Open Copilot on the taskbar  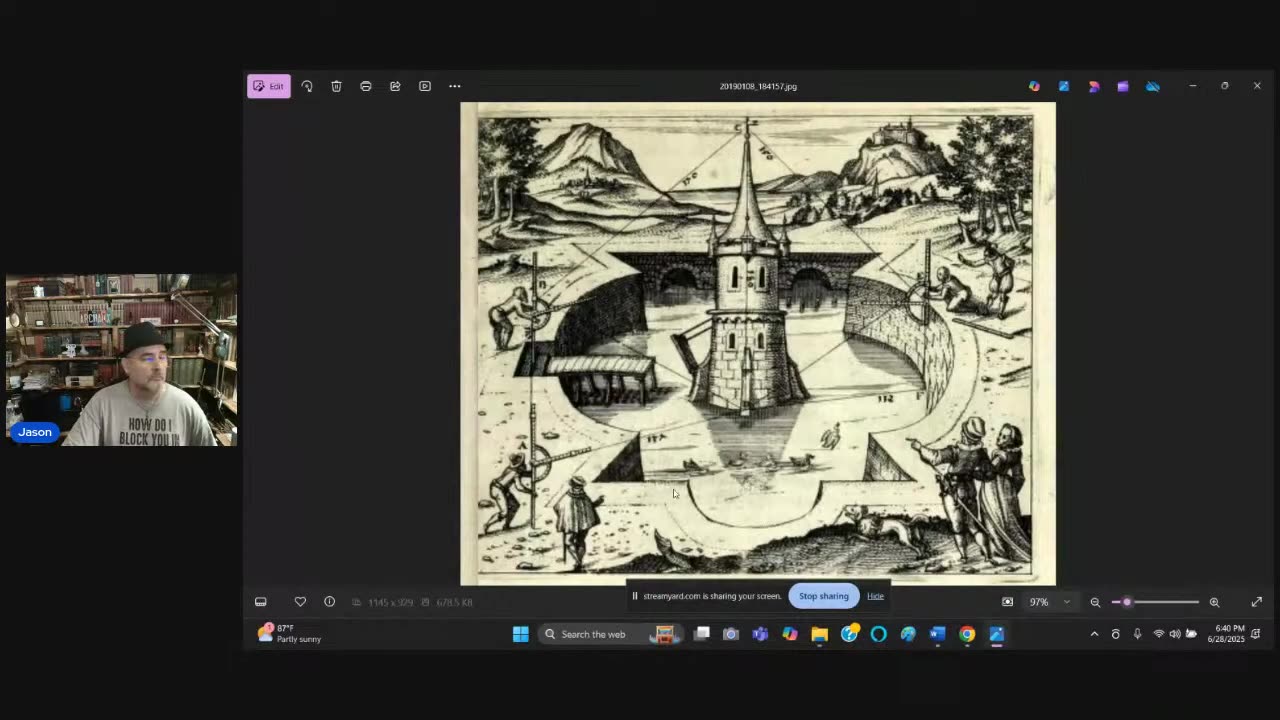click(790, 634)
